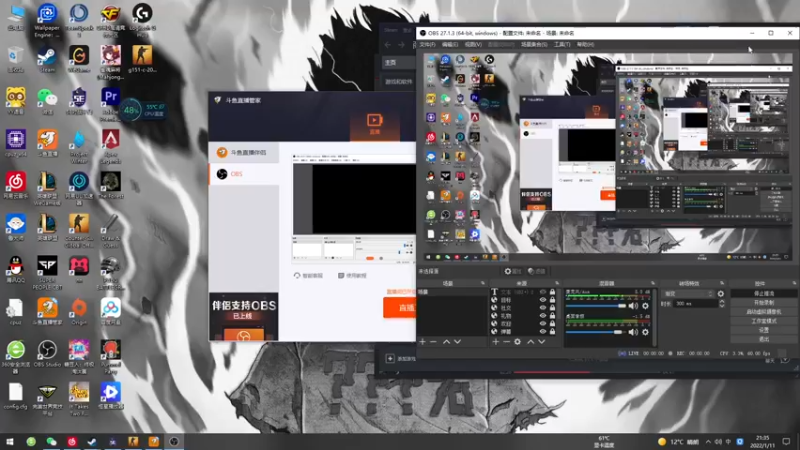Toggle visibility of the text source
This screenshot has width=800, height=450.
pyautogui.click(x=543, y=292)
